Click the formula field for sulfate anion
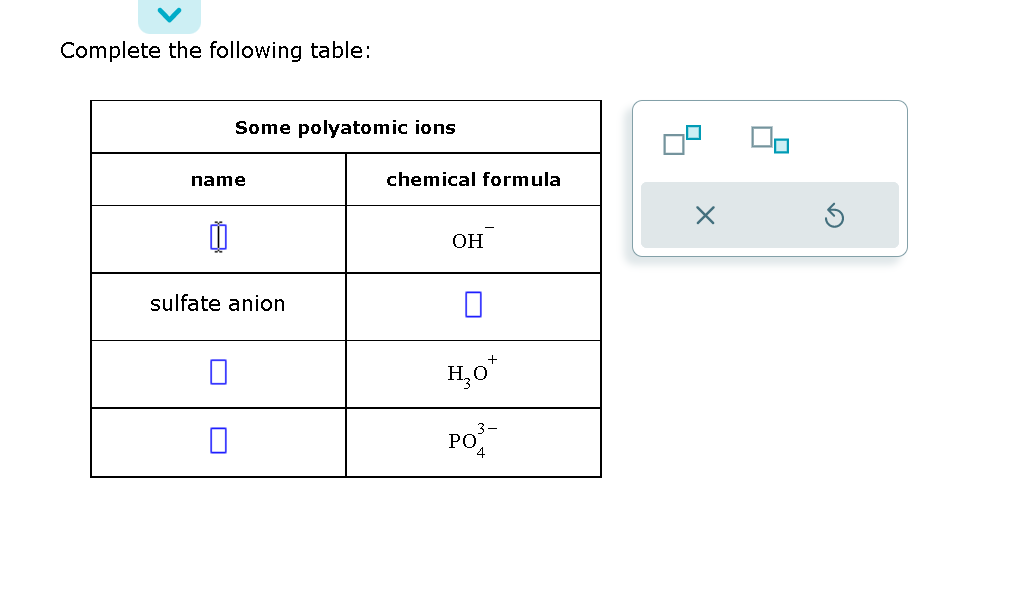 (x=472, y=305)
